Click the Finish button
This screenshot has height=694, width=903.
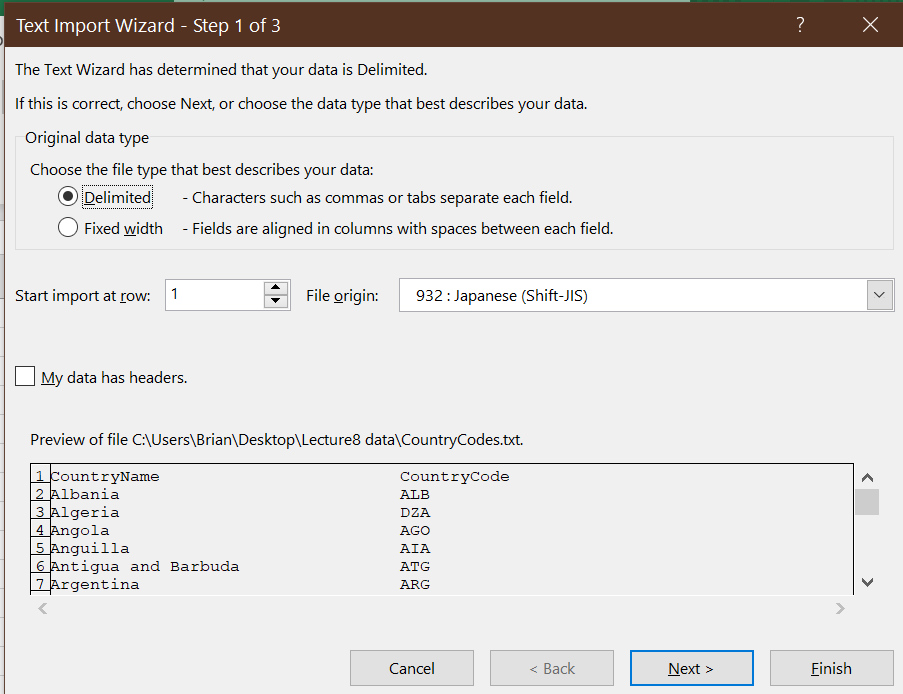[x=831, y=668]
